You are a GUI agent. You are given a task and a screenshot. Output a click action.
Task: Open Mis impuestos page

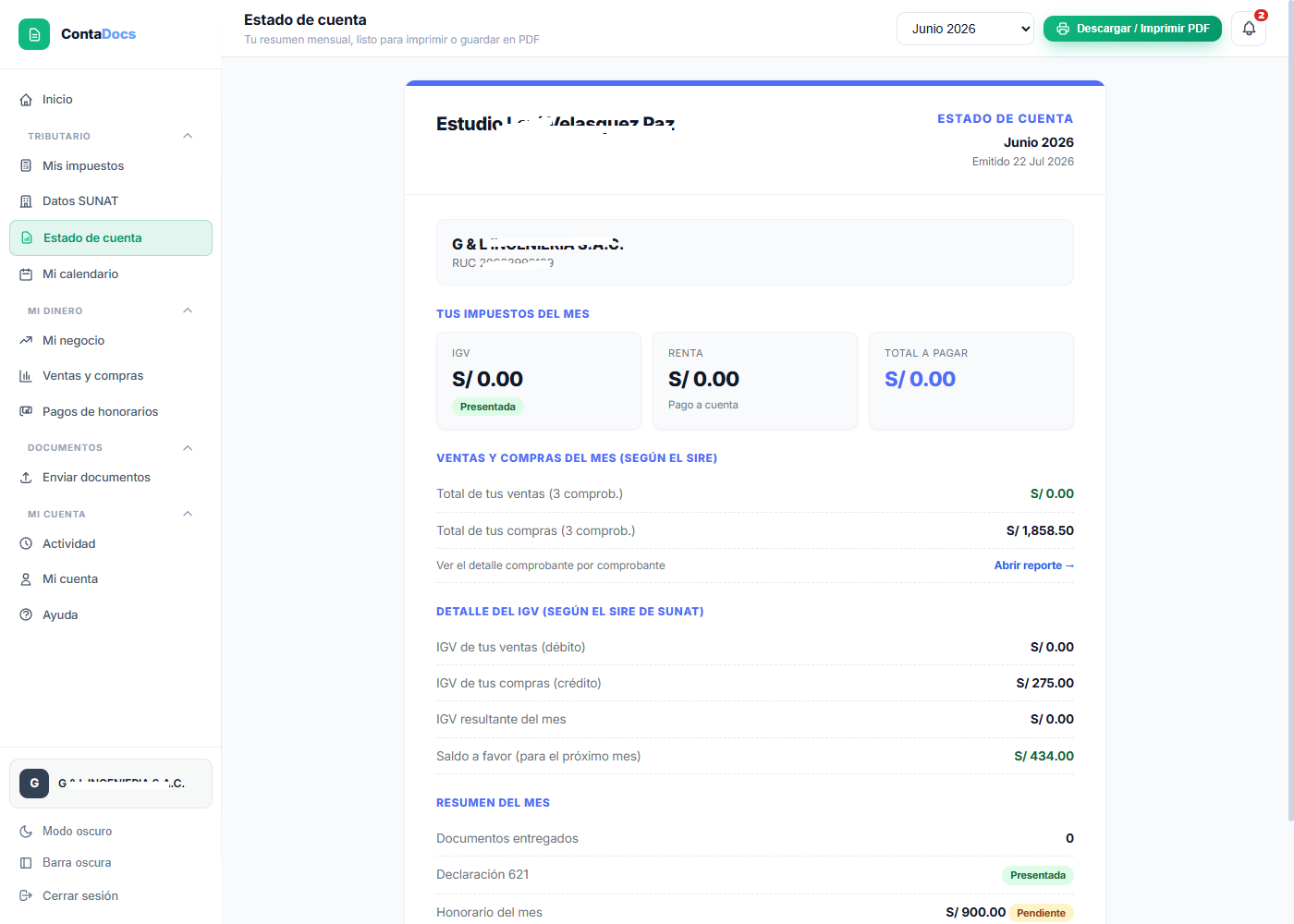(x=111, y=166)
